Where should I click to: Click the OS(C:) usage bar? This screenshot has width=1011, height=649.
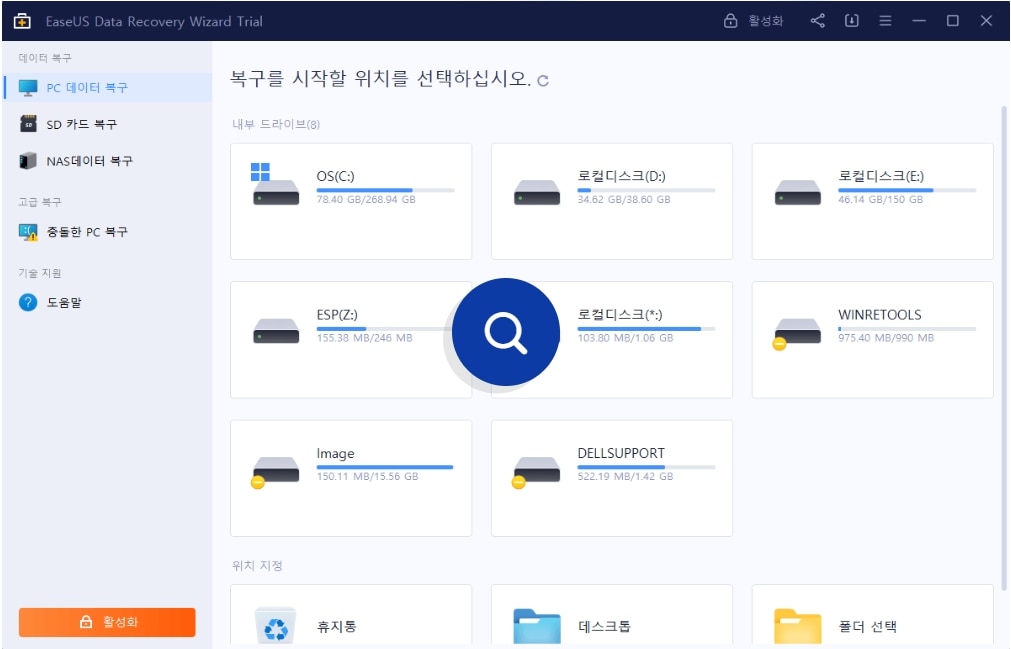[x=385, y=190]
